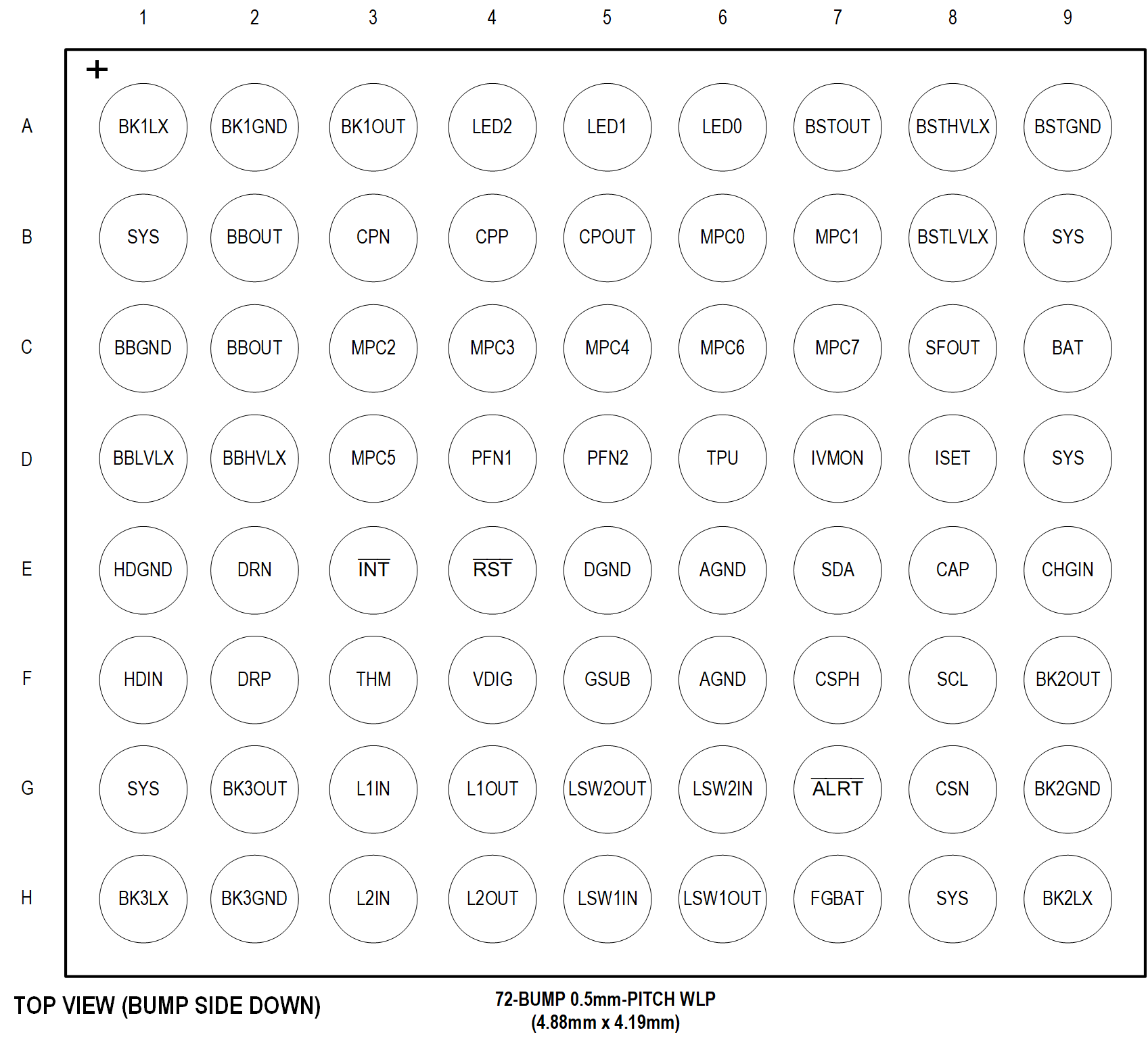The image size is (1148, 1045).
Task: Select the LED2 bump
Action: tap(492, 127)
